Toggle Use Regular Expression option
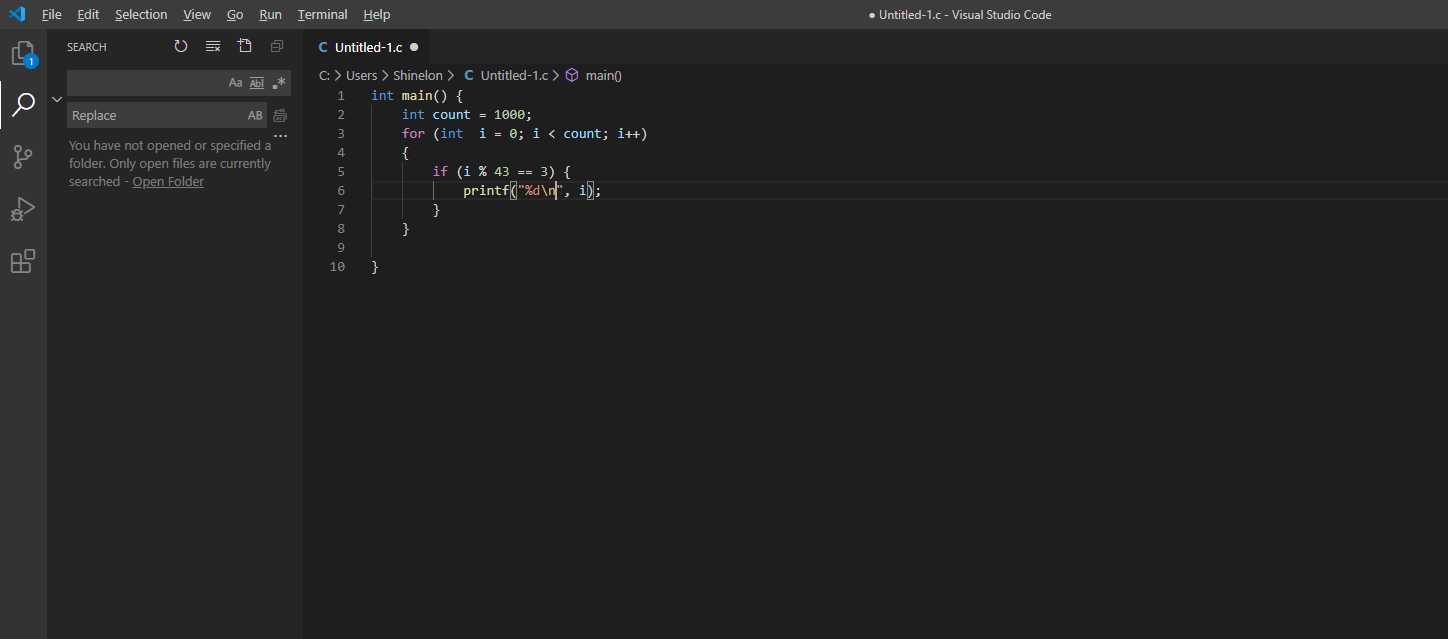The image size is (1448, 639). [279, 83]
